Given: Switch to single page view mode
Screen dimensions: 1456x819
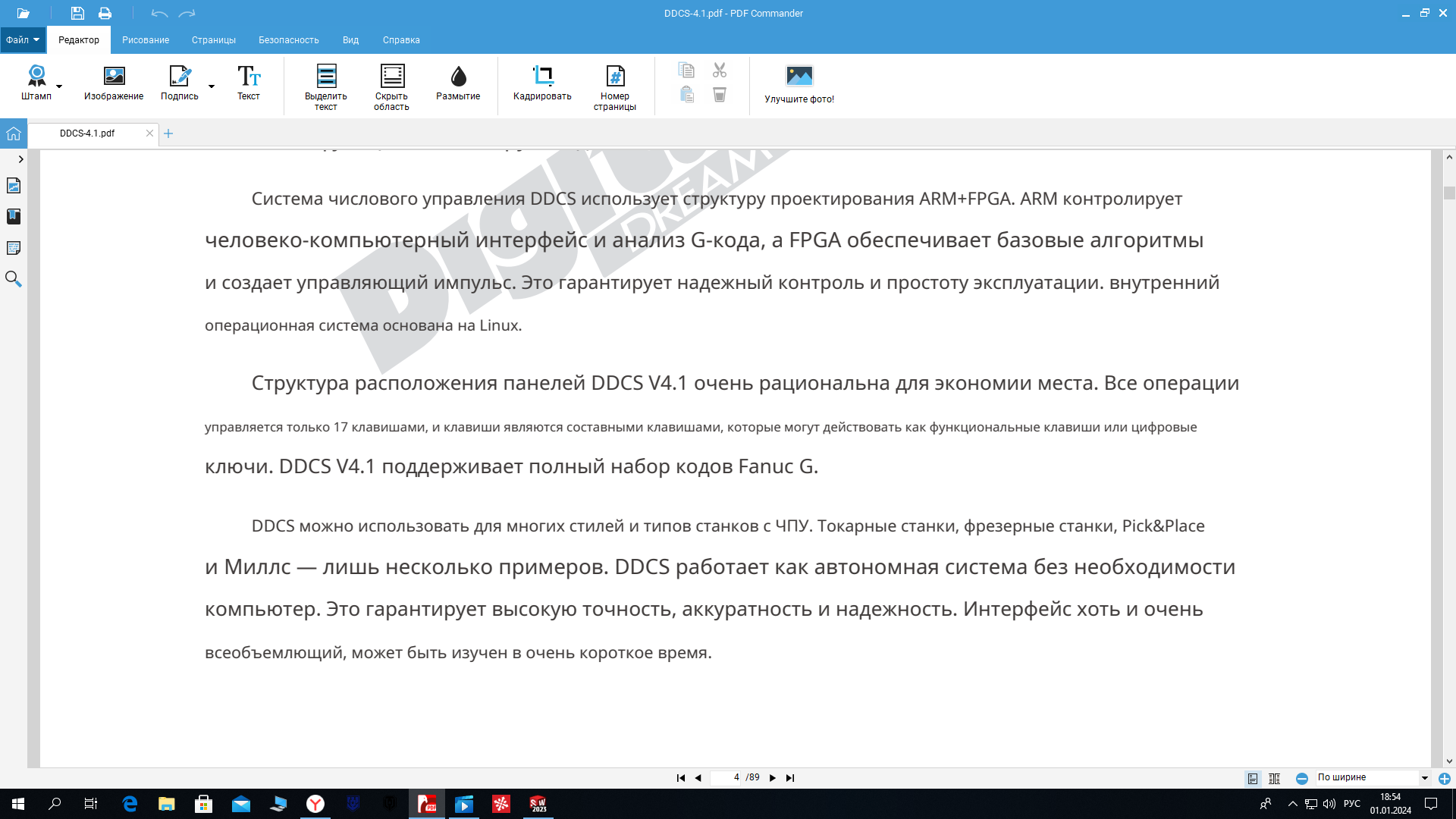Looking at the screenshot, I should [x=1253, y=779].
